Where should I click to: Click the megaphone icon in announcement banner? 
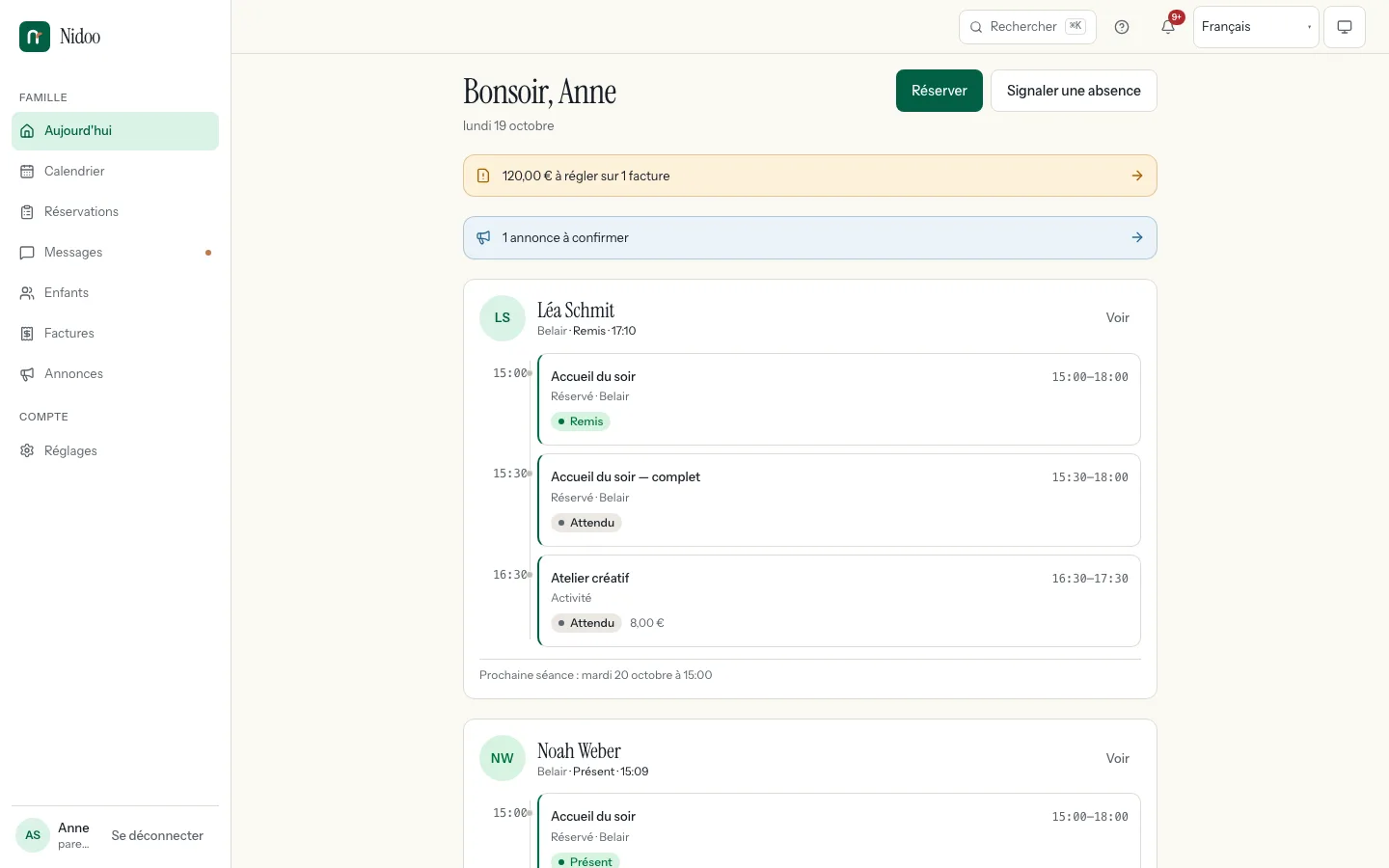click(x=483, y=237)
